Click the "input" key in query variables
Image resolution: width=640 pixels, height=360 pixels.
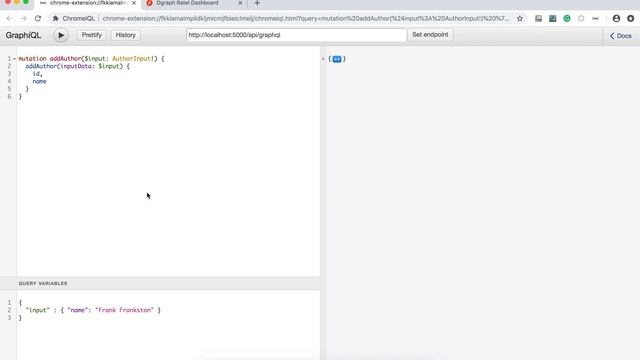[x=38, y=310]
